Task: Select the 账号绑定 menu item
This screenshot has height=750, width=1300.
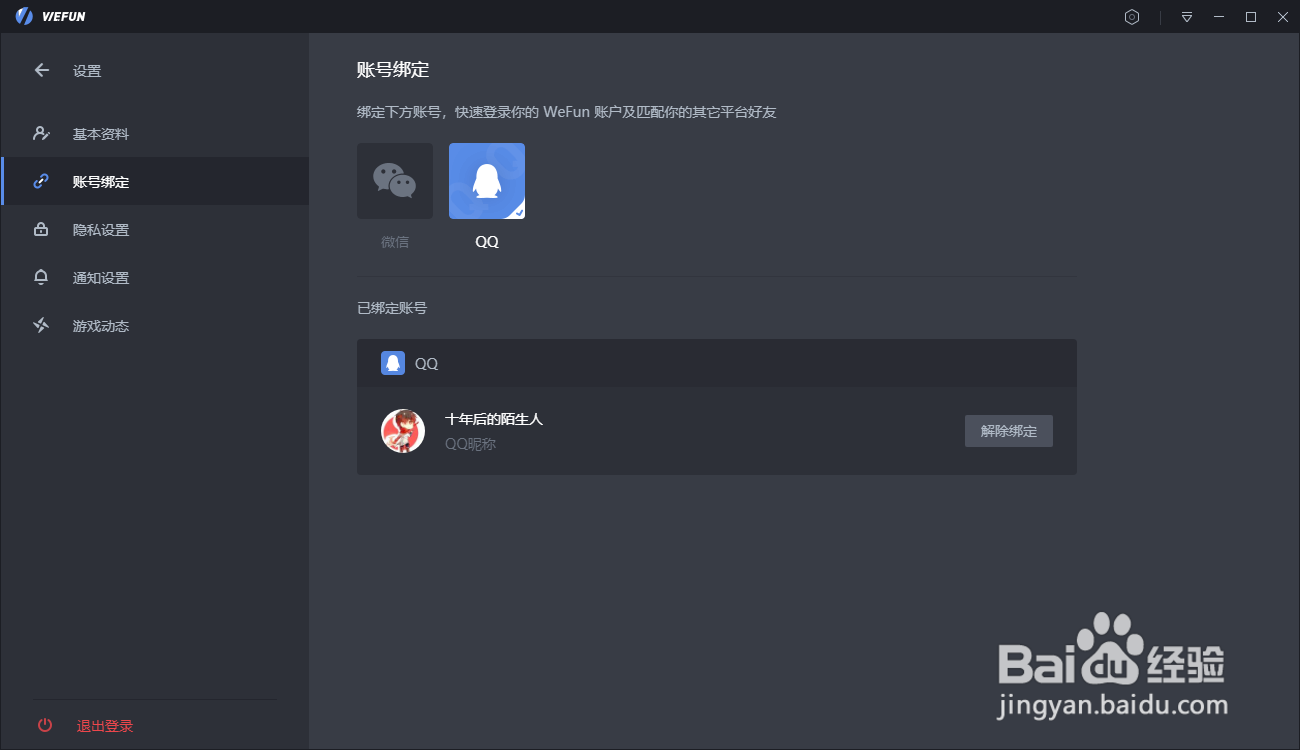Action: coord(155,182)
